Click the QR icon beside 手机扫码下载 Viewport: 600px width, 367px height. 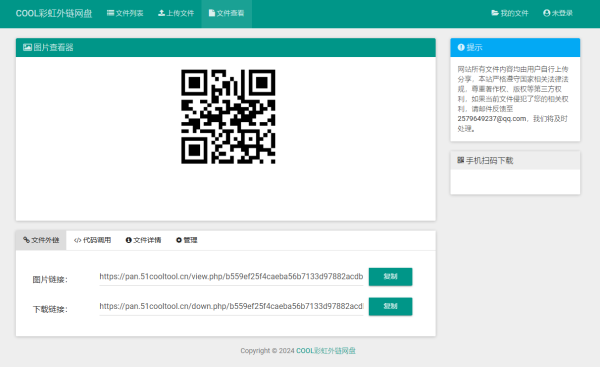coord(461,160)
